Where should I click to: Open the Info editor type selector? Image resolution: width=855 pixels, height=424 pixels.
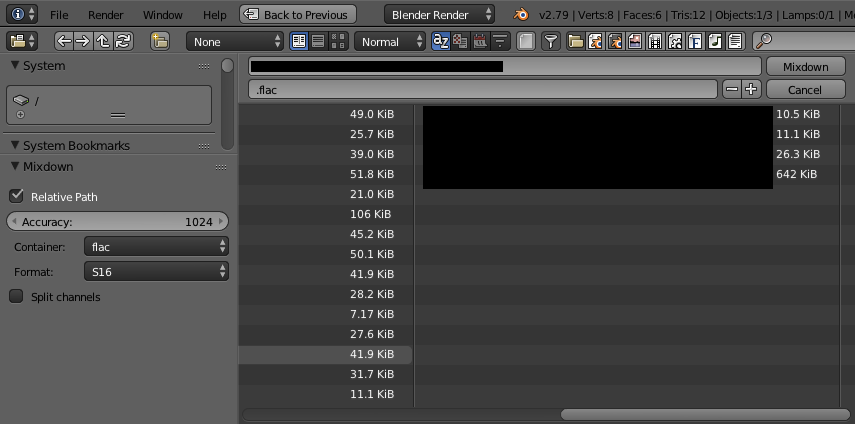22,15
